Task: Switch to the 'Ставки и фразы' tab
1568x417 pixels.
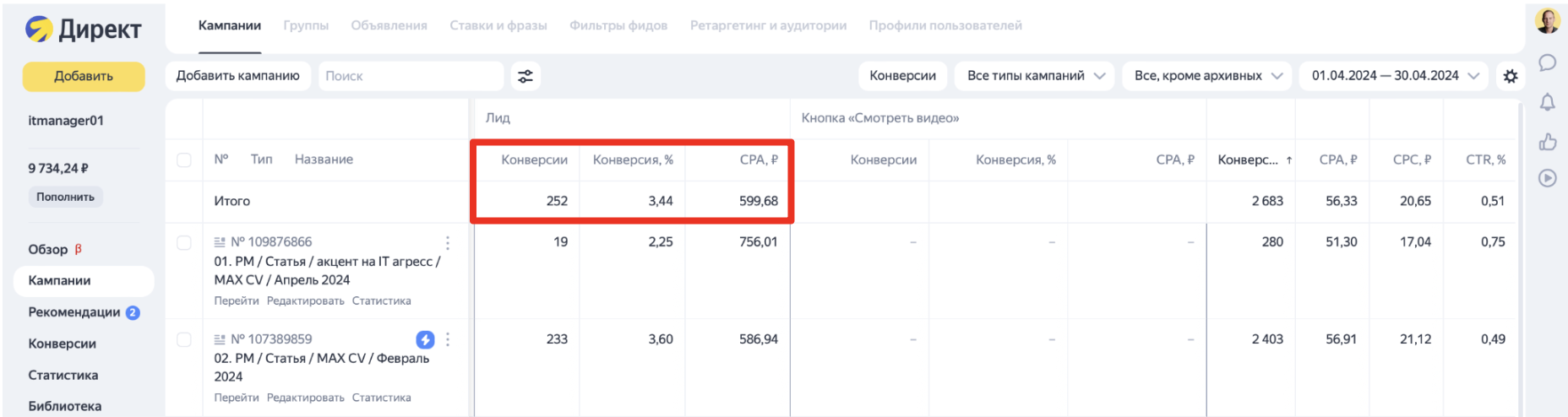Action: coord(498,25)
